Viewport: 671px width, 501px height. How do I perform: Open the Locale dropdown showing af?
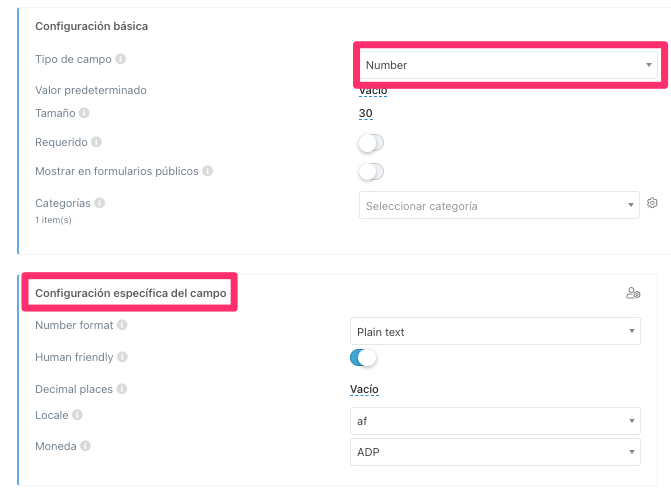[x=495, y=421]
